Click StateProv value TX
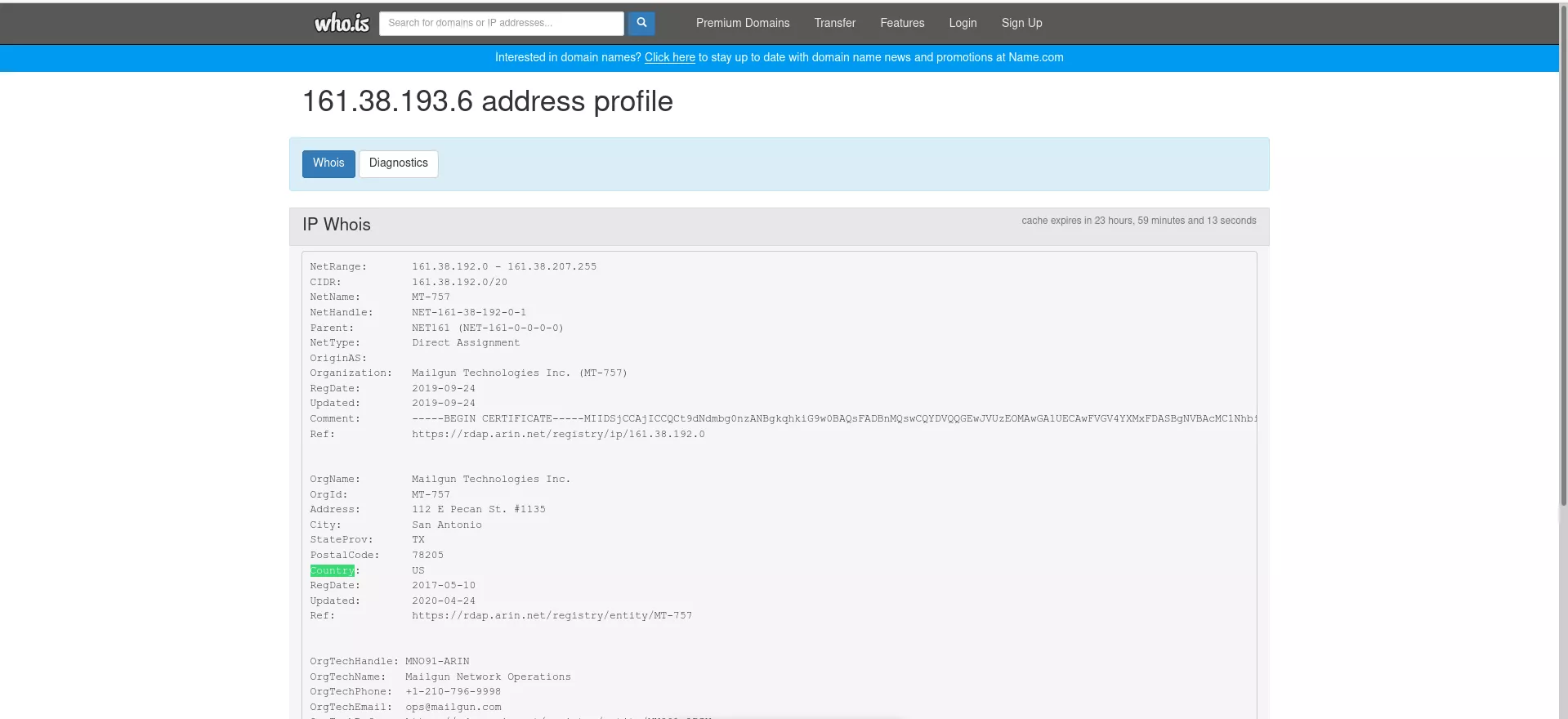The image size is (1568, 719). click(x=418, y=540)
